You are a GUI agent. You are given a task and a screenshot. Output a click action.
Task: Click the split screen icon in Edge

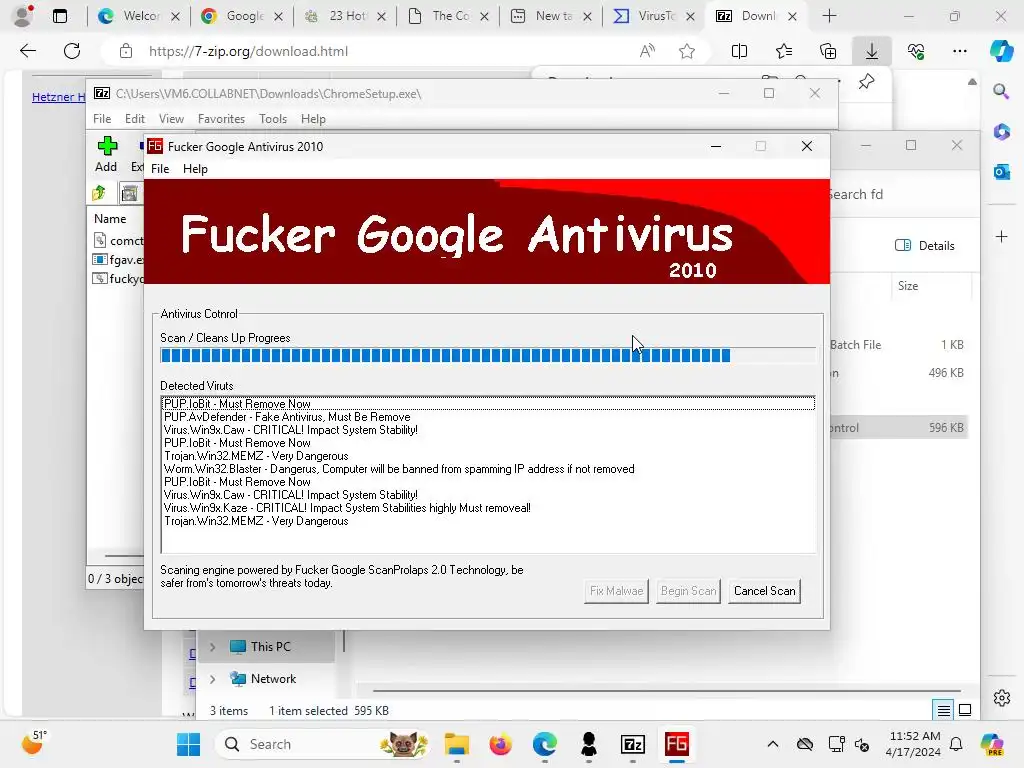coord(739,51)
